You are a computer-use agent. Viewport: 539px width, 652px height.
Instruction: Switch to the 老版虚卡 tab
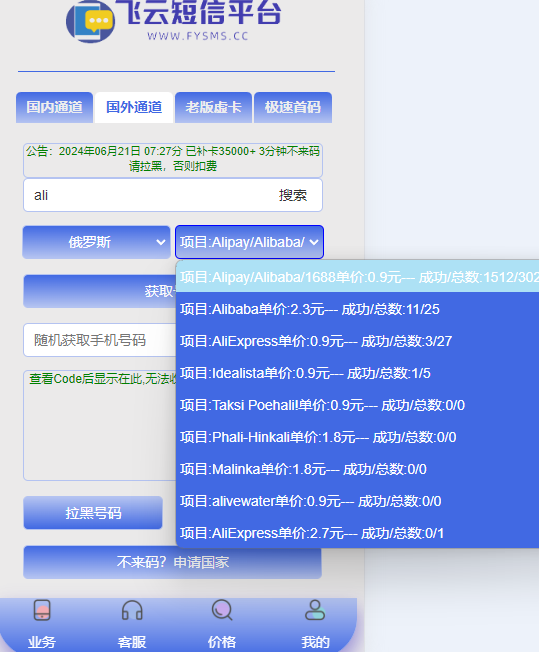(213, 107)
